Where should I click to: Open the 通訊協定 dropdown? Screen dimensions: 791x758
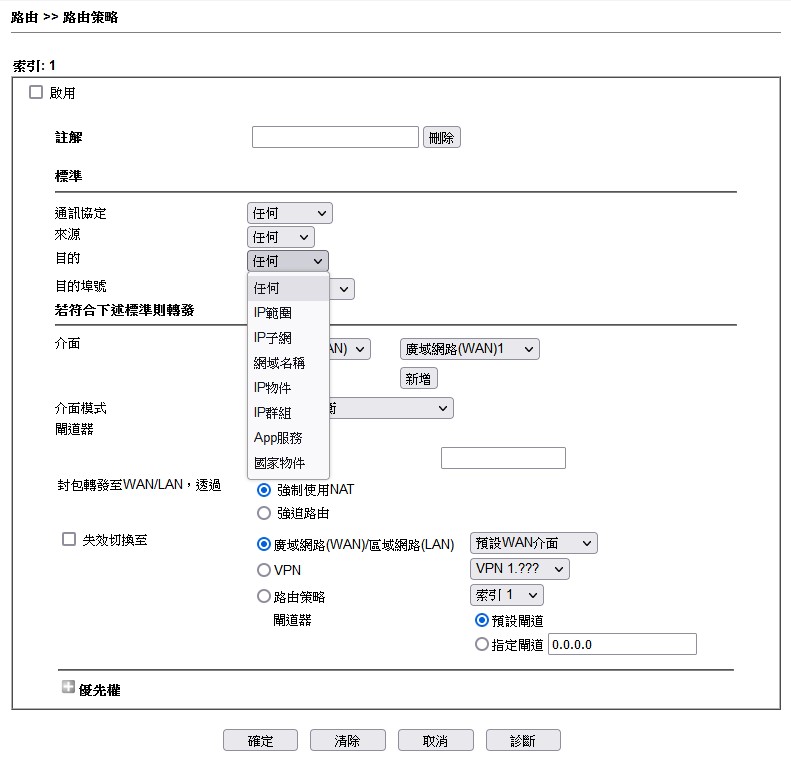pyautogui.click(x=289, y=213)
